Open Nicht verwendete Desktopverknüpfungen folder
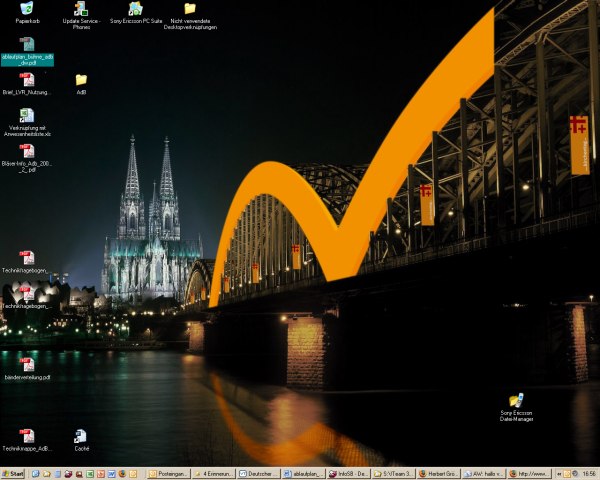 (190, 9)
